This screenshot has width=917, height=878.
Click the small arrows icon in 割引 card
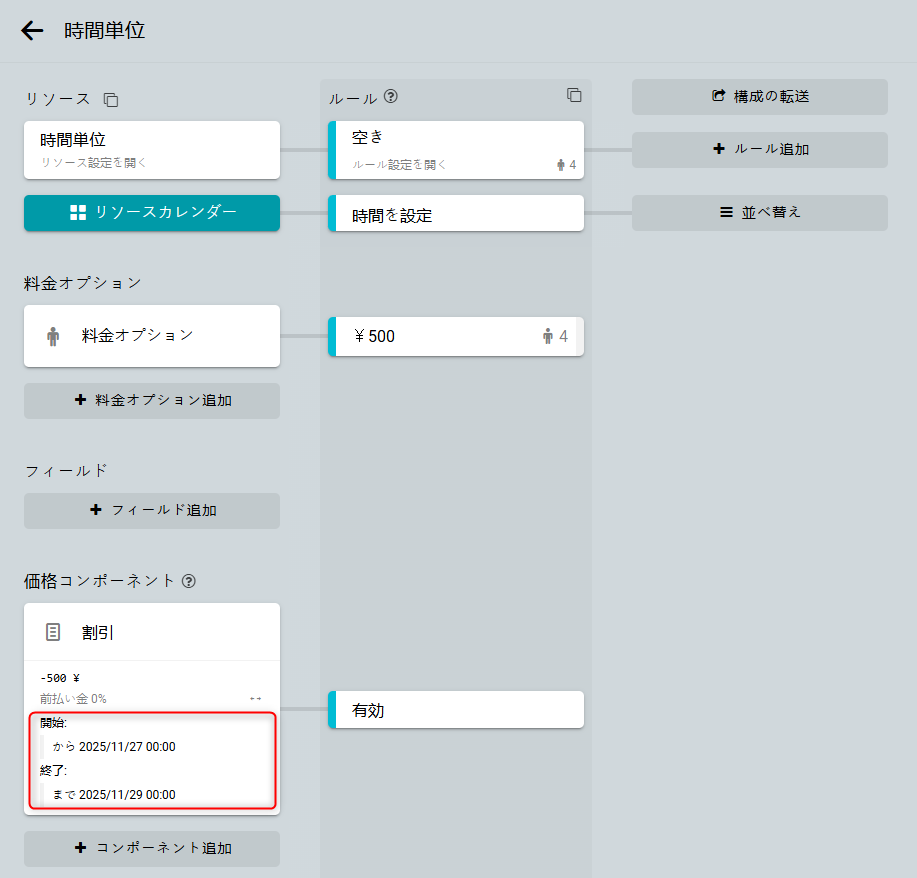[x=255, y=698]
